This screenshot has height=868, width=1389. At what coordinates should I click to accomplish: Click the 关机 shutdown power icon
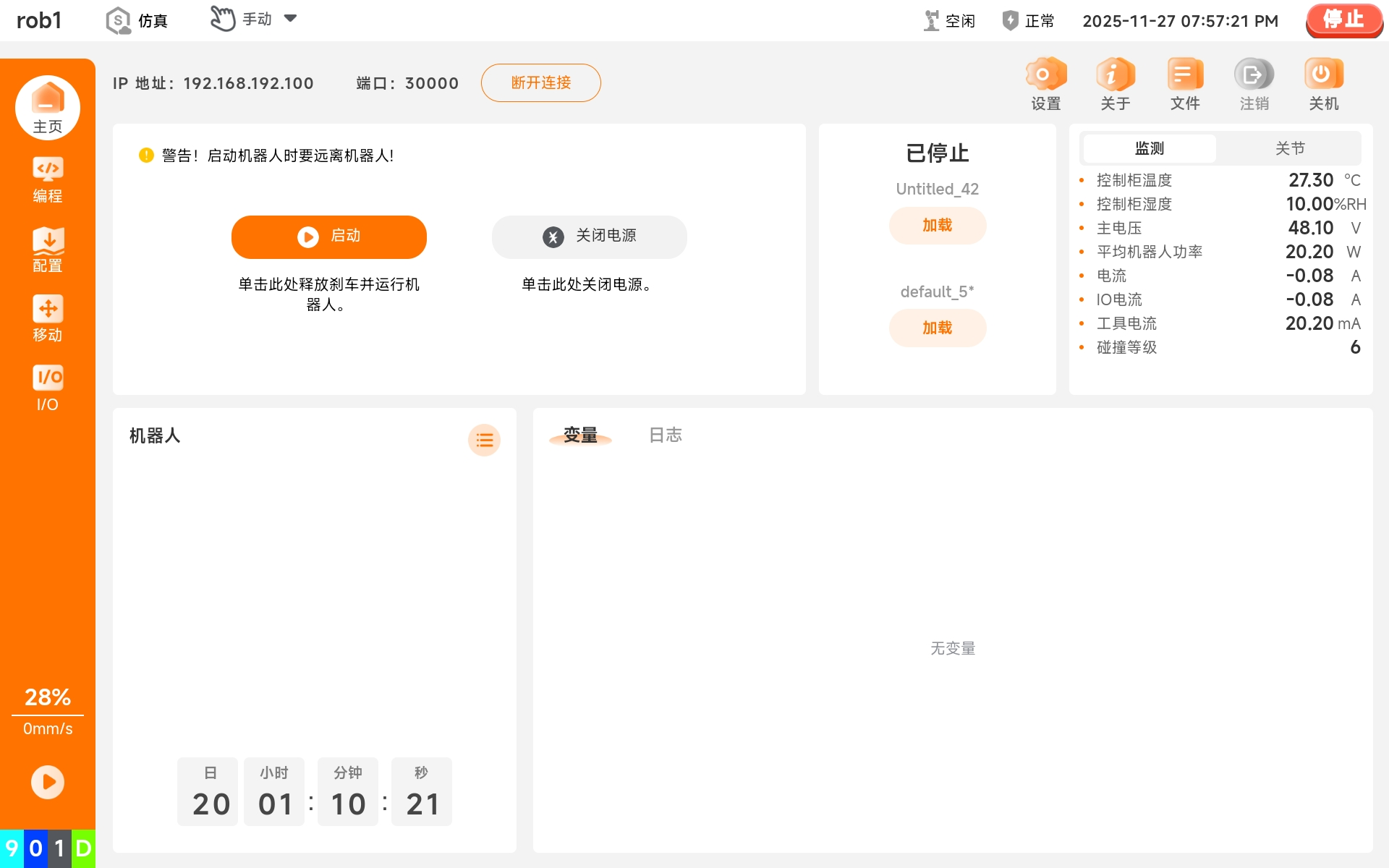coord(1323,84)
